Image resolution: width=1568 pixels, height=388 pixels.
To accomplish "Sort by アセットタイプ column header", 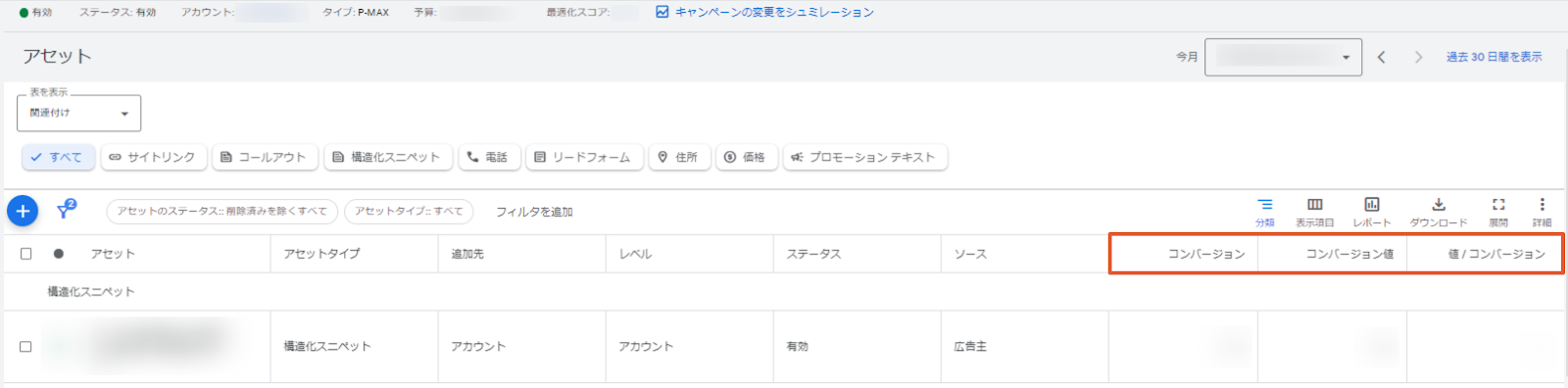I will tap(321, 254).
